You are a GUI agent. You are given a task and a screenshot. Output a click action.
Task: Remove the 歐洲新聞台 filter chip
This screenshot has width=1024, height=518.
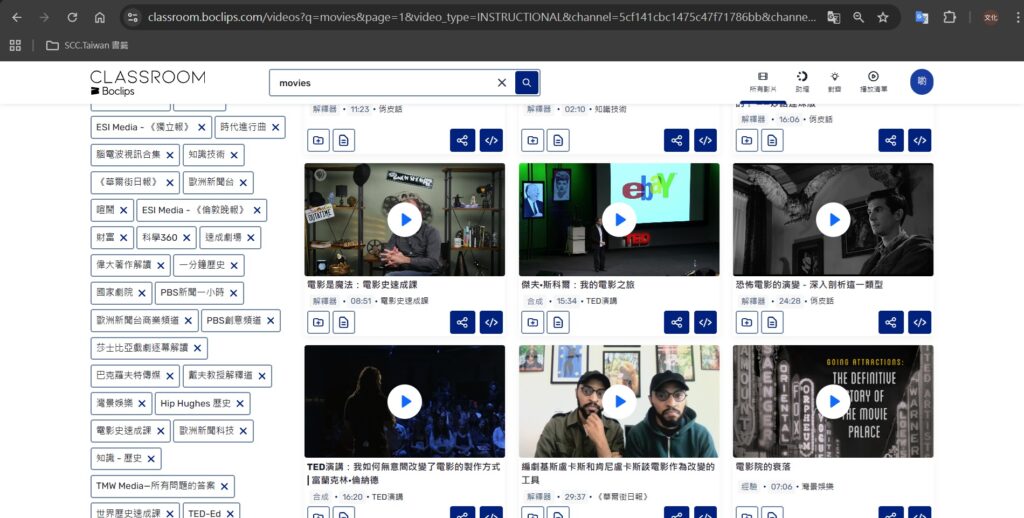point(243,183)
